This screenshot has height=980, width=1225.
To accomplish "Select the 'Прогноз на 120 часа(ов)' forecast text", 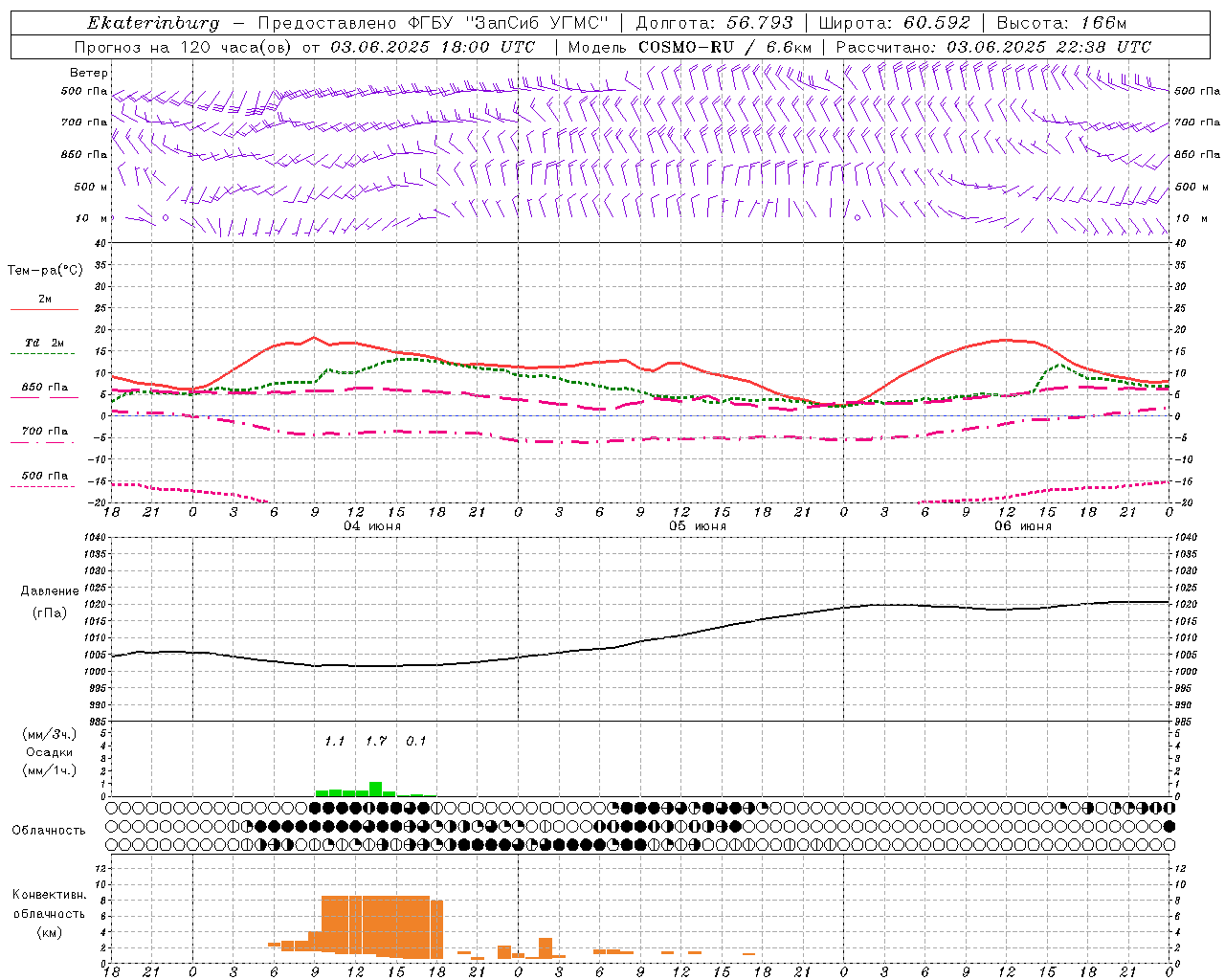I will [x=185, y=47].
